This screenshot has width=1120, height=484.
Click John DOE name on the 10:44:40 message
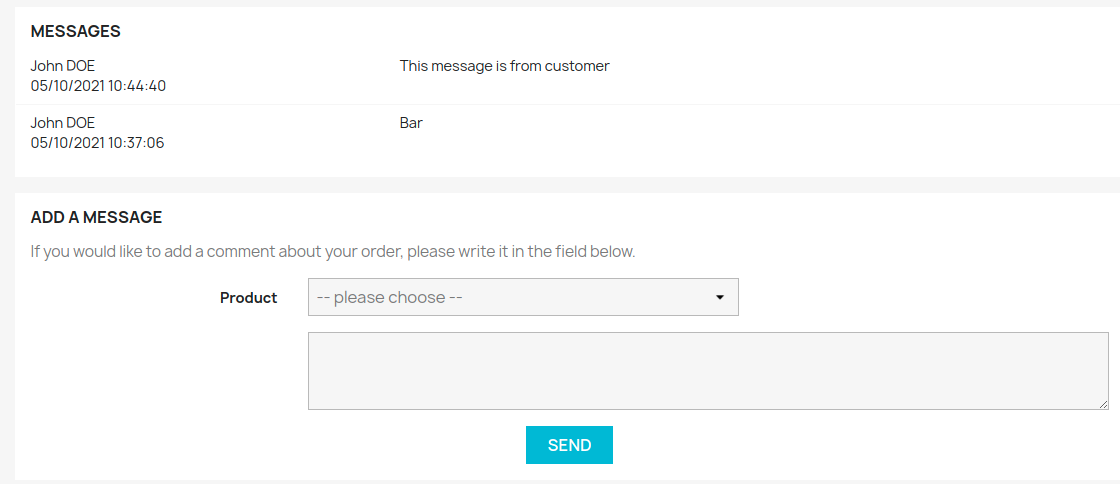[63, 66]
